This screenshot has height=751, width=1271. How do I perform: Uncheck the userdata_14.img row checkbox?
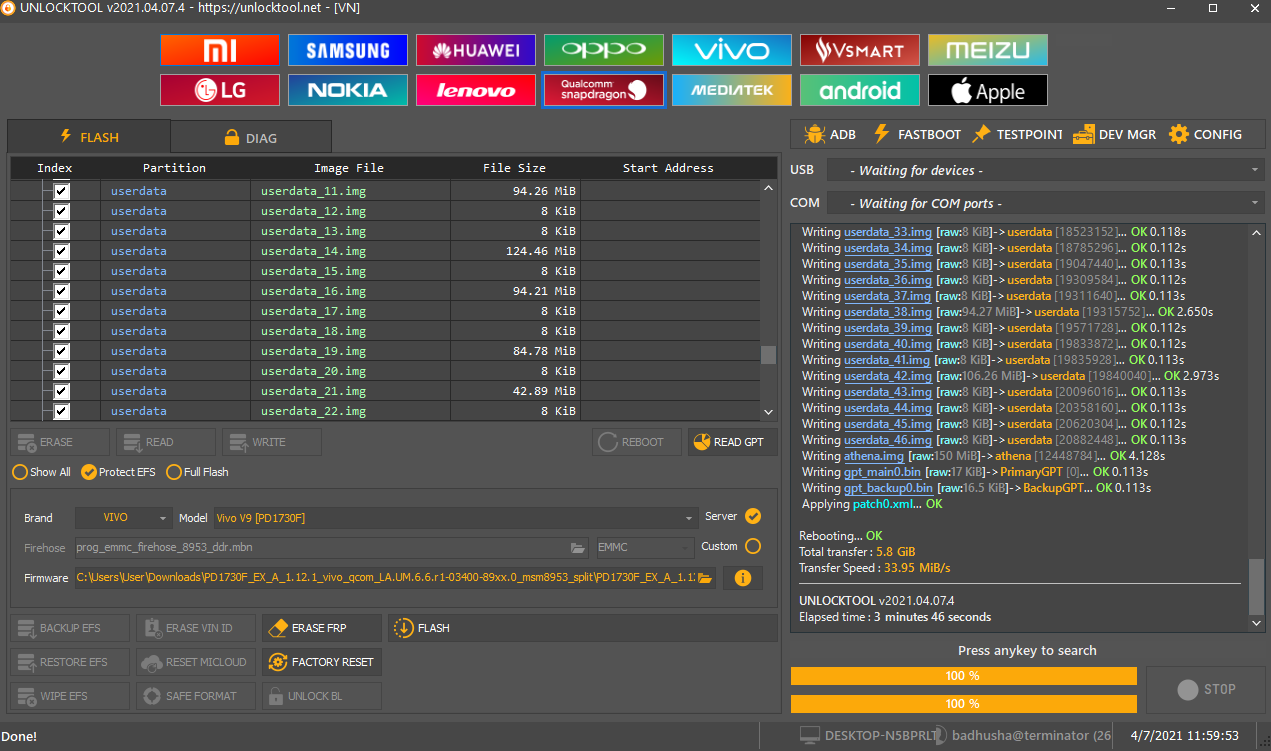point(61,251)
